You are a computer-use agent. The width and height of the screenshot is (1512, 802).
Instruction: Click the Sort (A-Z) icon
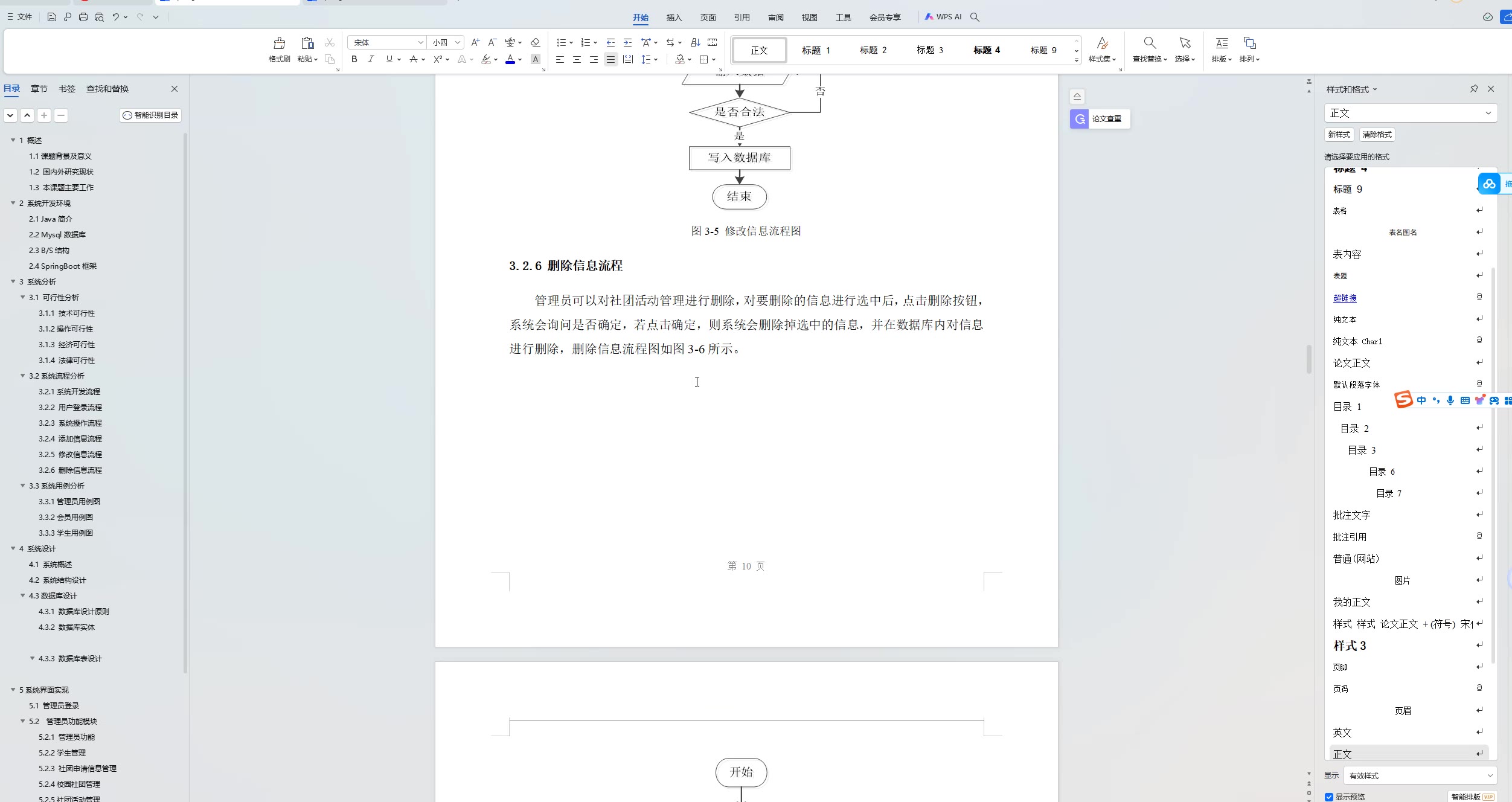point(695,42)
